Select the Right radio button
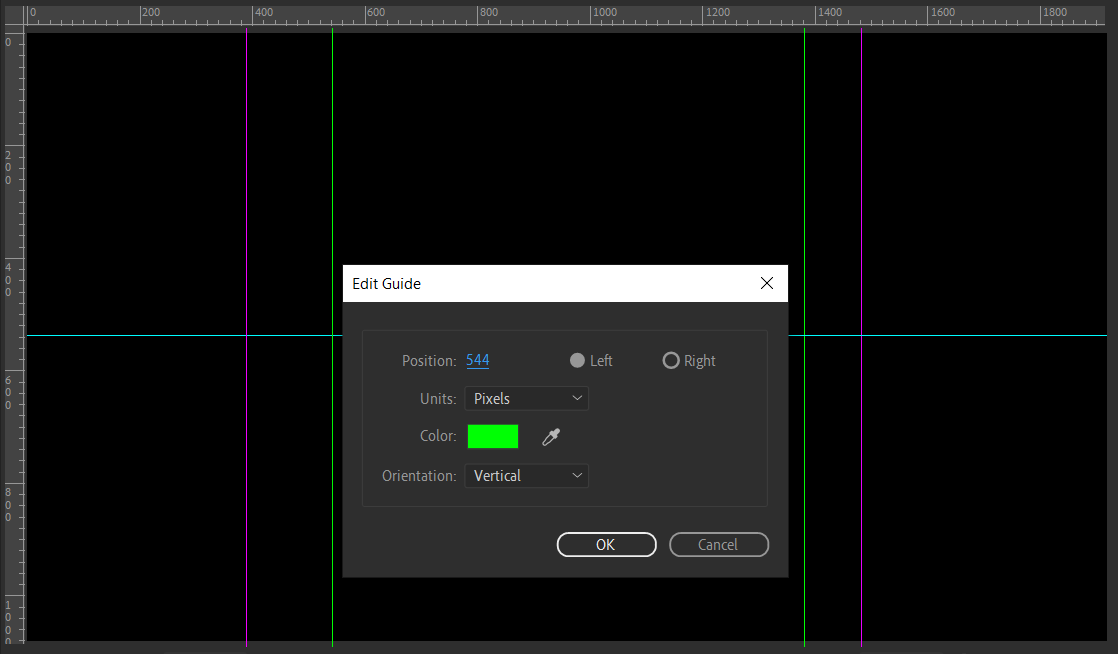The height and width of the screenshot is (654, 1118). click(x=671, y=360)
